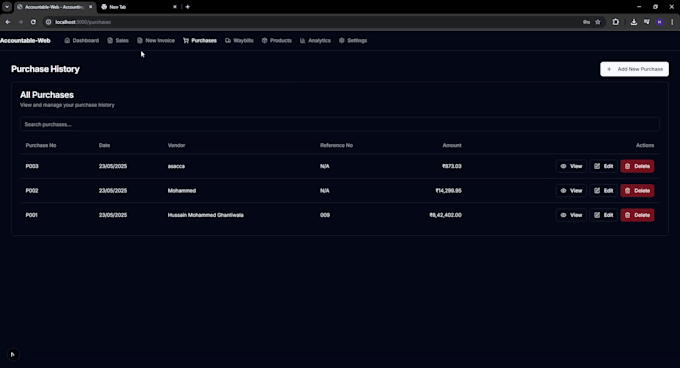Go to the Sales page
The width and height of the screenshot is (680, 368).
pyautogui.click(x=118, y=40)
